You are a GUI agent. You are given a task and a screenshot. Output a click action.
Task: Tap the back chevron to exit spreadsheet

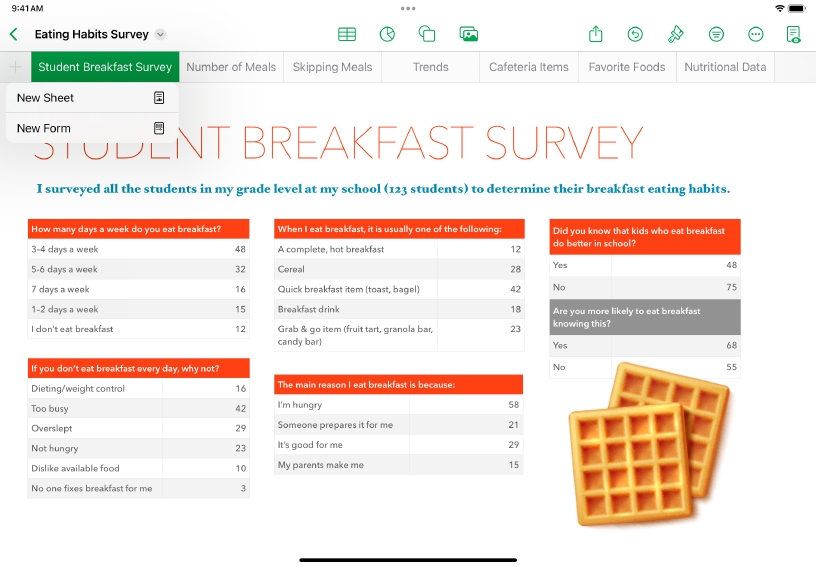(14, 34)
